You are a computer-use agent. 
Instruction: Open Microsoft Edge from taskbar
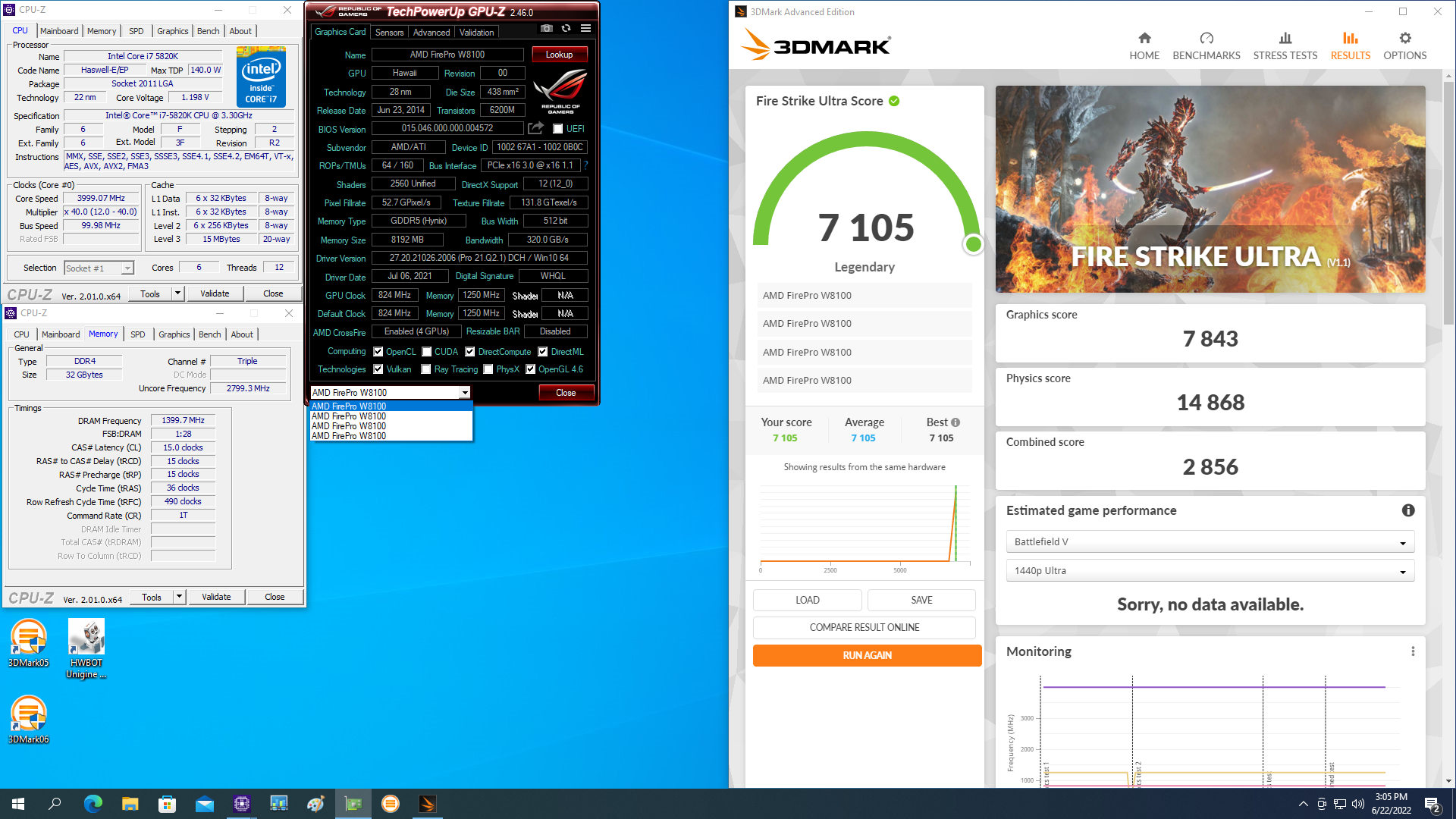point(93,804)
